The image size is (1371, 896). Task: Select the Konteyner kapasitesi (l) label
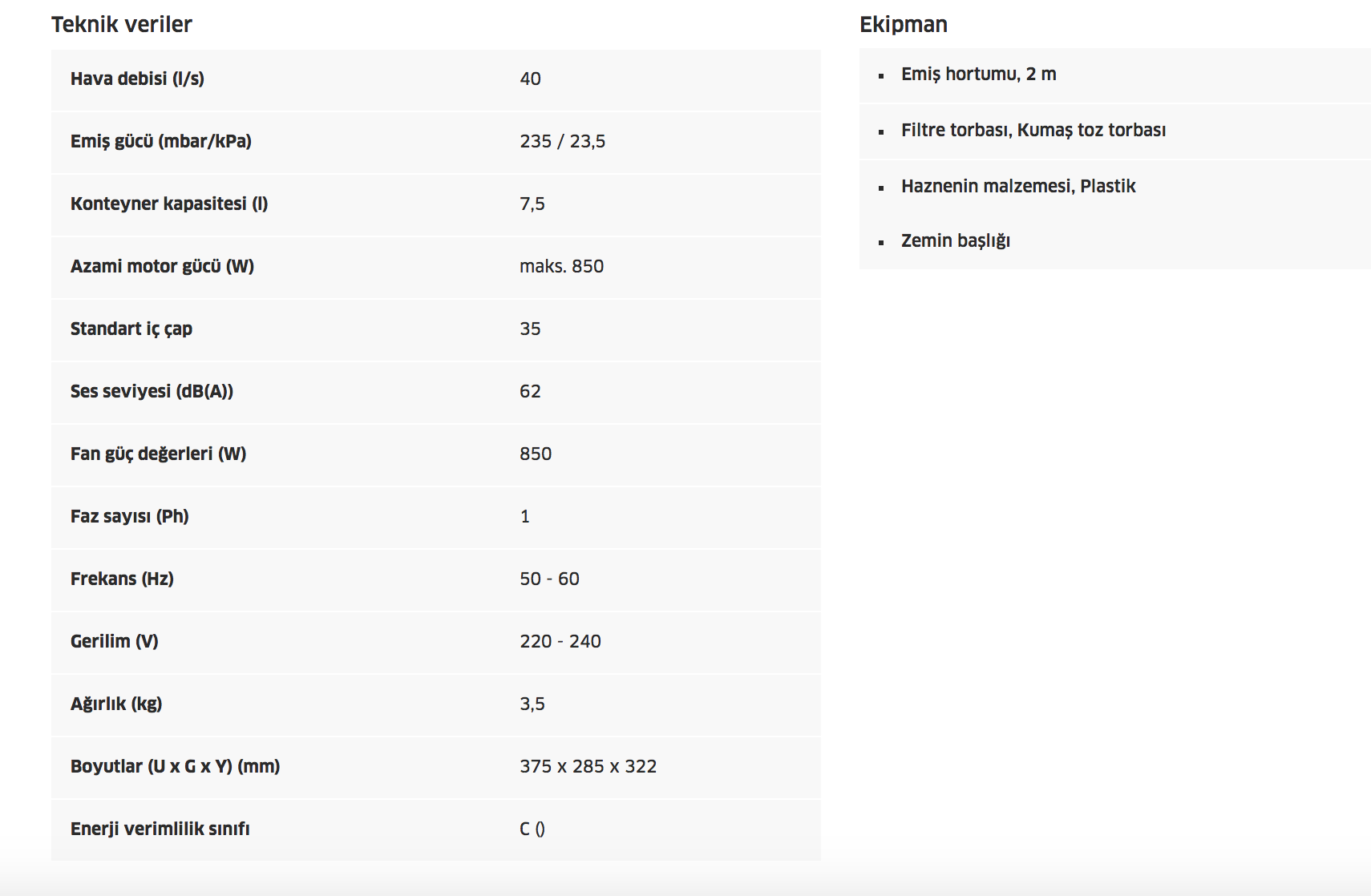[169, 204]
